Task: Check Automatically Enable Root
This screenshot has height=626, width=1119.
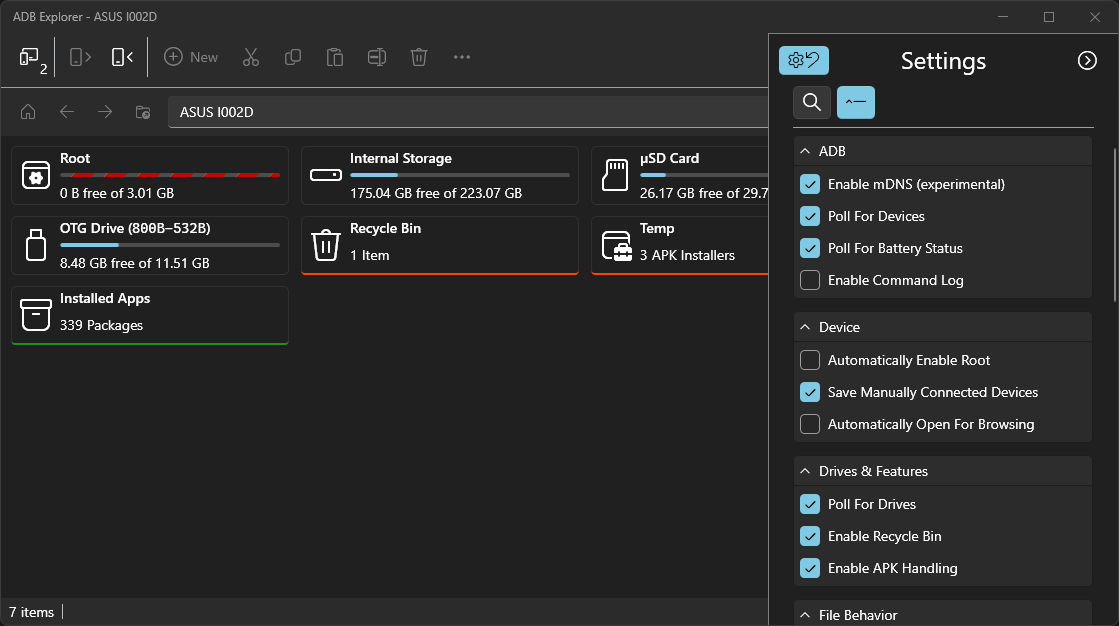Action: (810, 360)
